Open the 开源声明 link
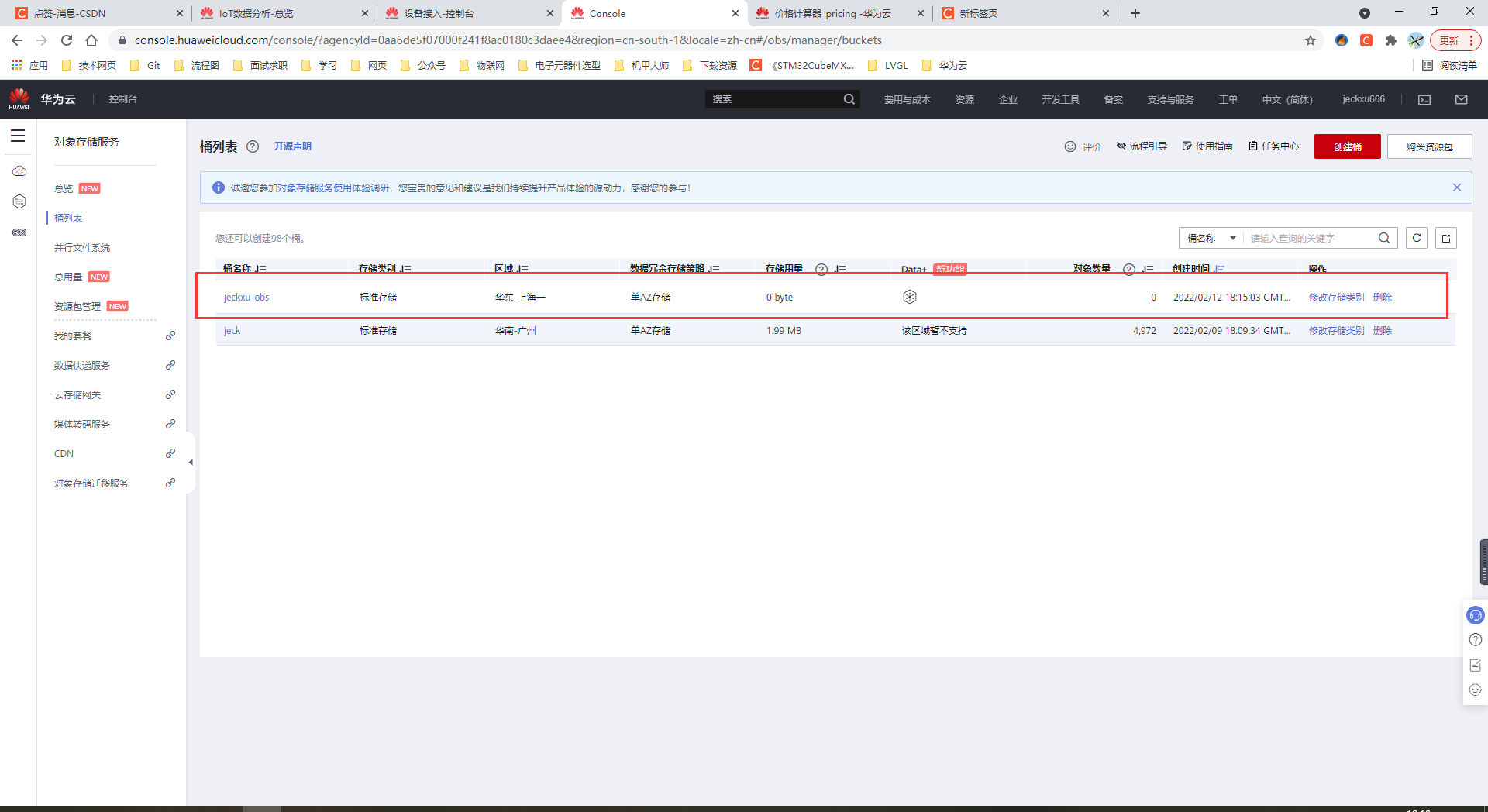This screenshot has height=812, width=1488. point(293,146)
